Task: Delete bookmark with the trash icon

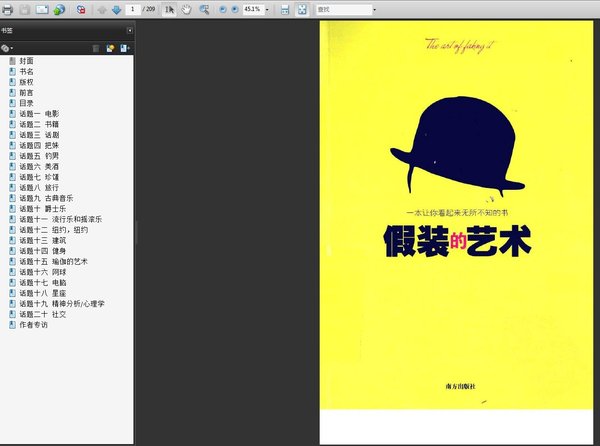Action: click(x=96, y=47)
